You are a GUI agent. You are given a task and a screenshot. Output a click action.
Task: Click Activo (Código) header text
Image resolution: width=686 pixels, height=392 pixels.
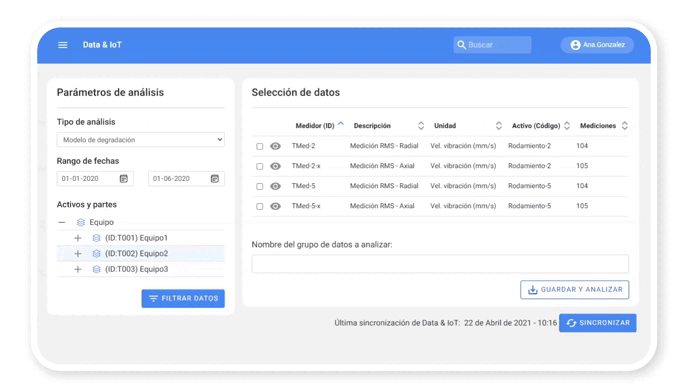(x=536, y=126)
